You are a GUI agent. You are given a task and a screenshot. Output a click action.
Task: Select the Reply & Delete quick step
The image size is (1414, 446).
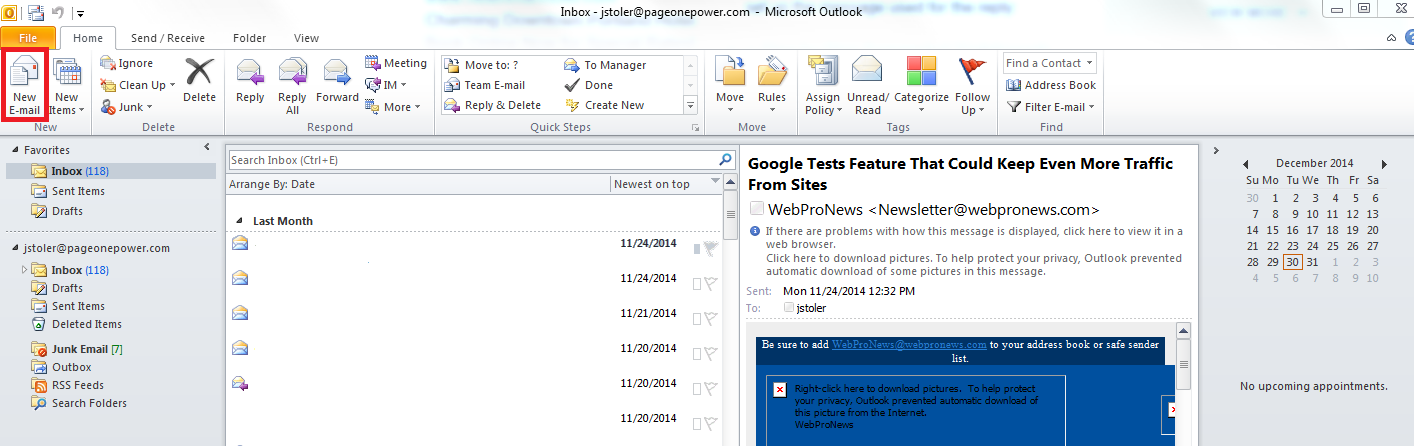pos(493,105)
